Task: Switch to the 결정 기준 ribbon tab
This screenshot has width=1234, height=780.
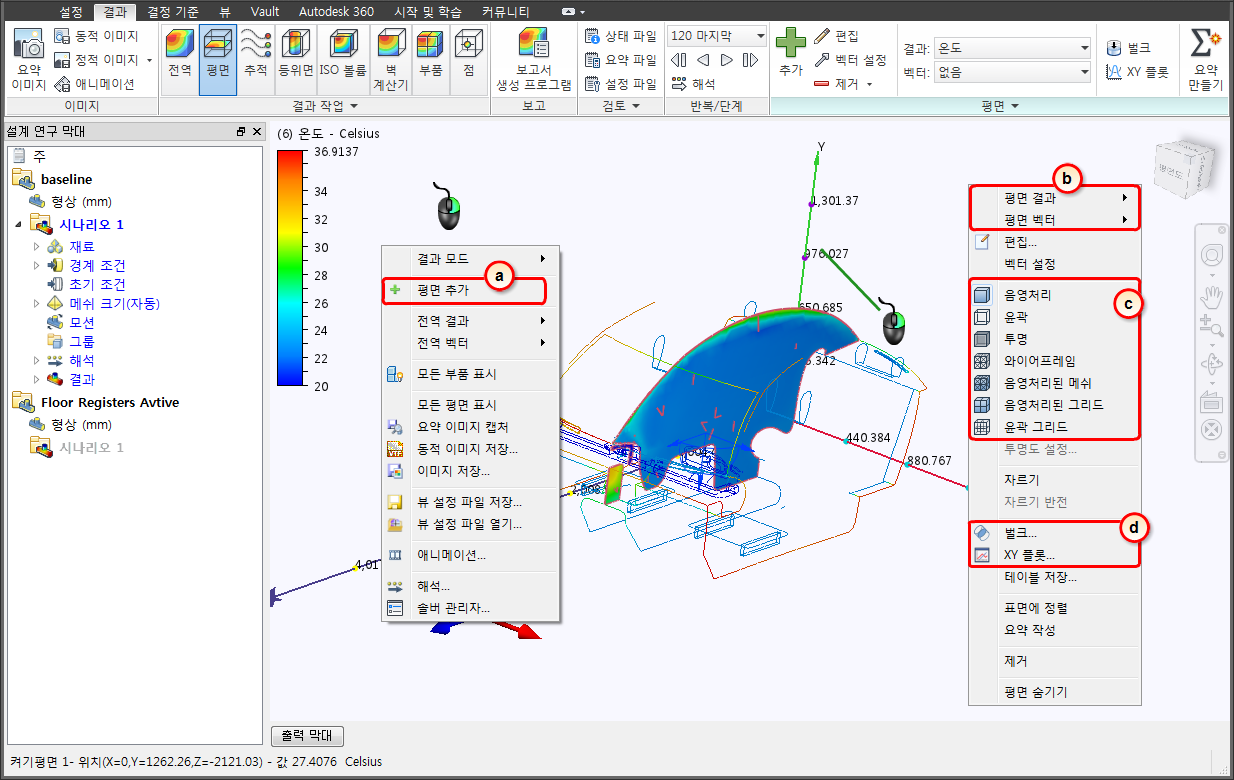Action: (172, 12)
